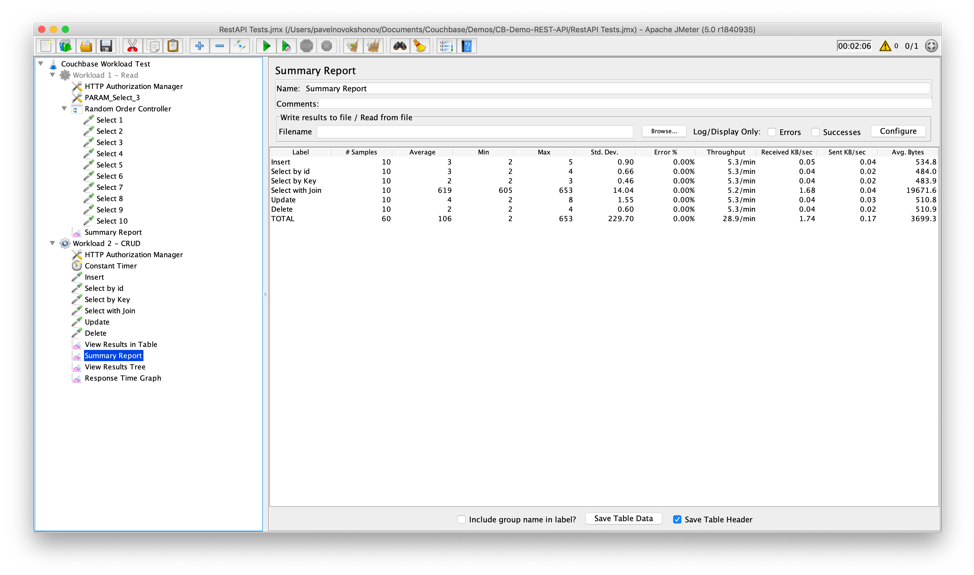
Task: Select the Insert sampler in tree
Action: tap(94, 277)
